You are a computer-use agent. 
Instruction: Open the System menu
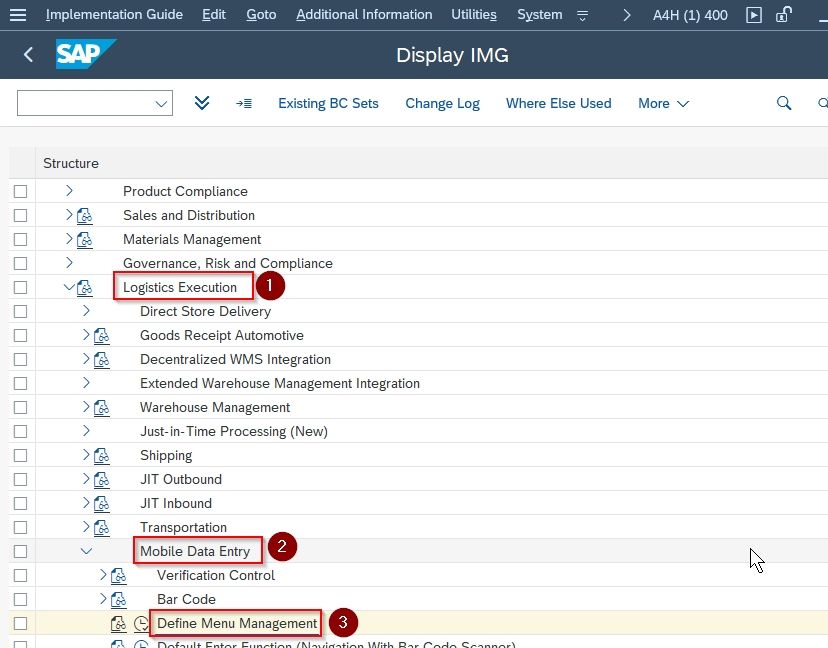click(540, 15)
